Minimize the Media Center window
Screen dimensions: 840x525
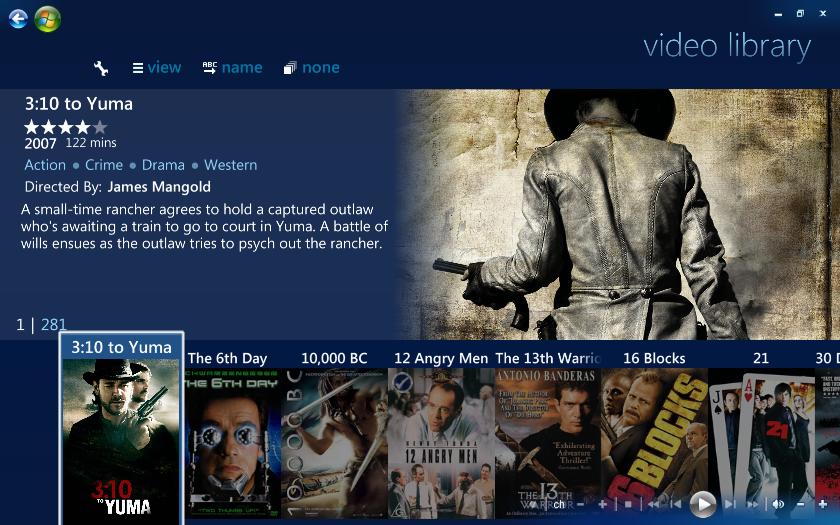coord(778,14)
